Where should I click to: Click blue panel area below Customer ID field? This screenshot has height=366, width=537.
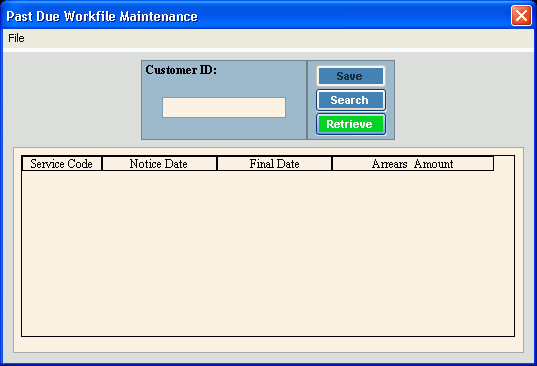[x=224, y=128]
